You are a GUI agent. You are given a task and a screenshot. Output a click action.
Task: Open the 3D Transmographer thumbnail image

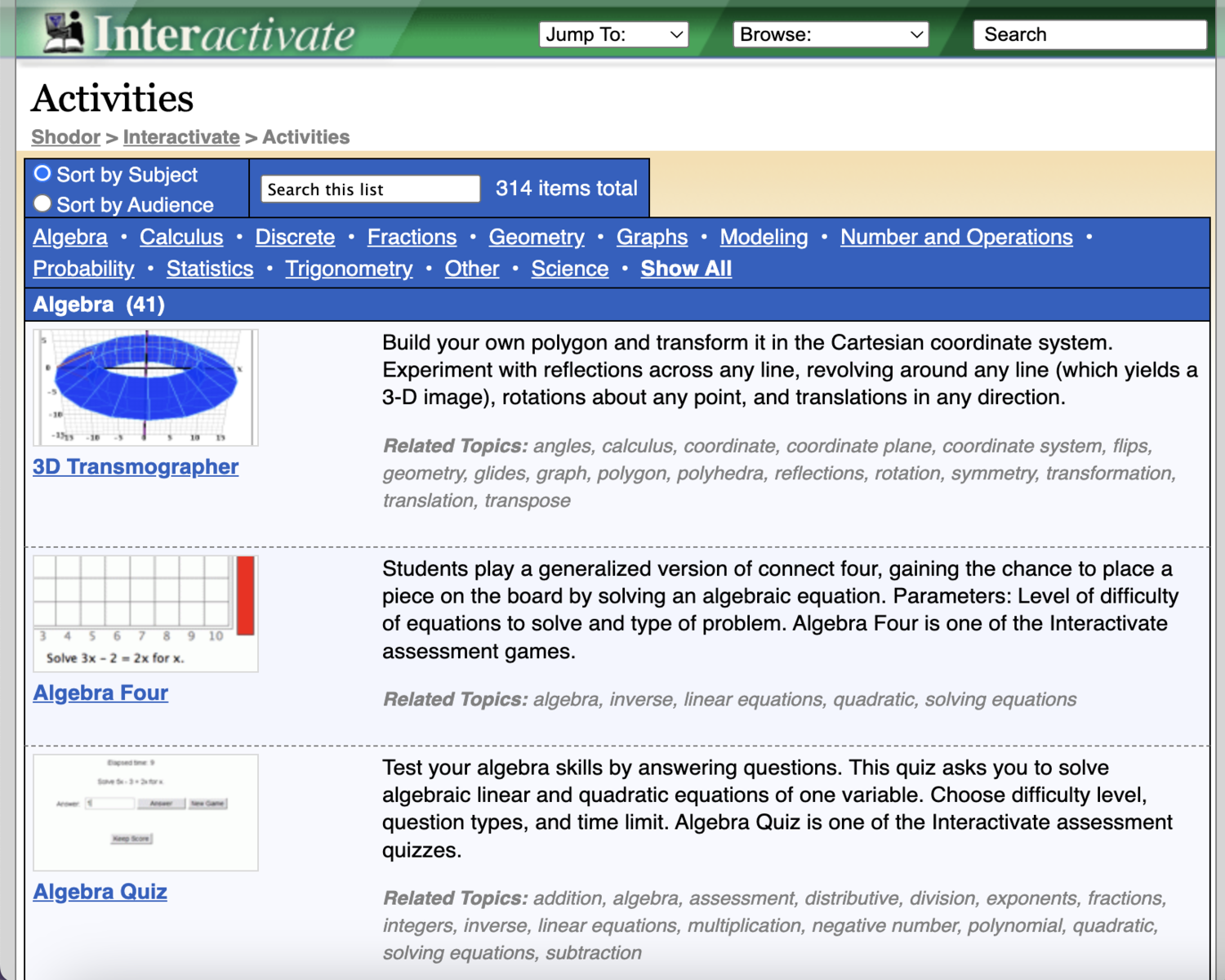point(145,388)
